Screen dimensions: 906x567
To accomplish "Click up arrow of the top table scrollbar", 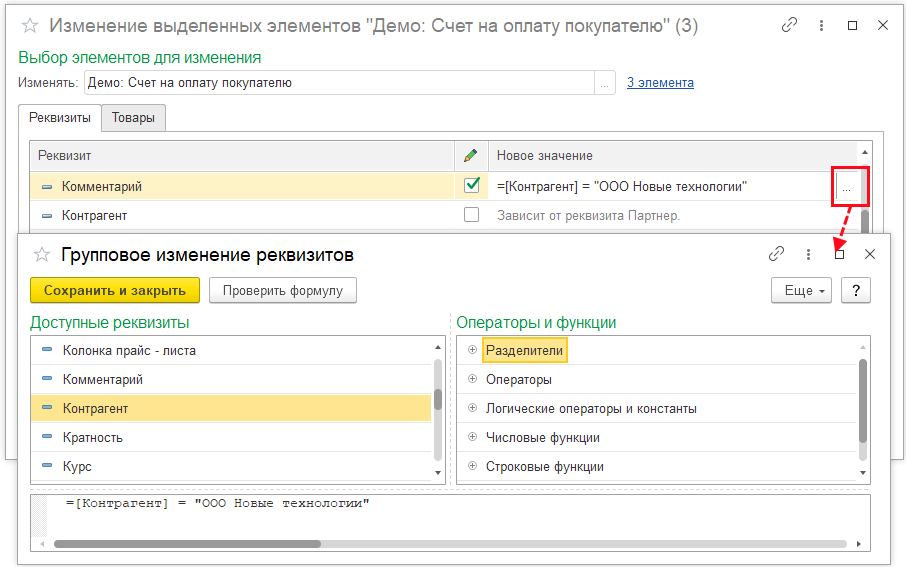I will (x=865, y=152).
